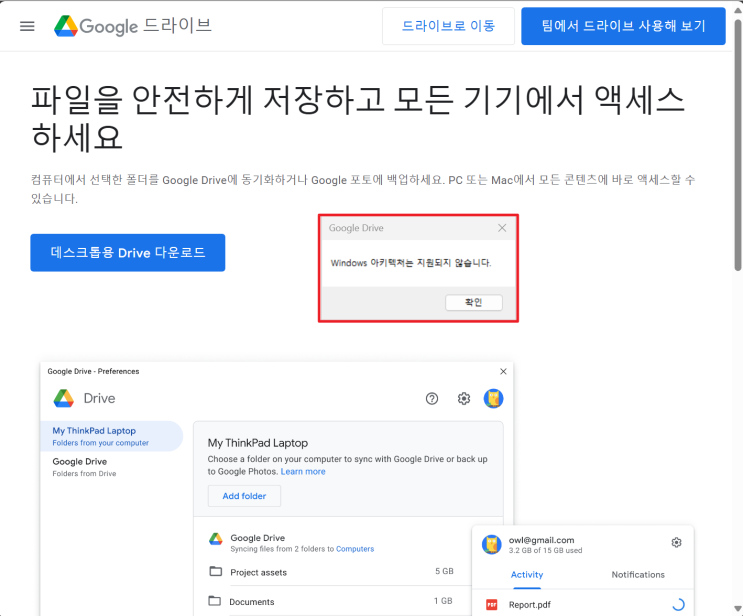The width and height of the screenshot is (743, 616).
Task: Click the page vertical scrollbar thumb
Action: [738, 145]
